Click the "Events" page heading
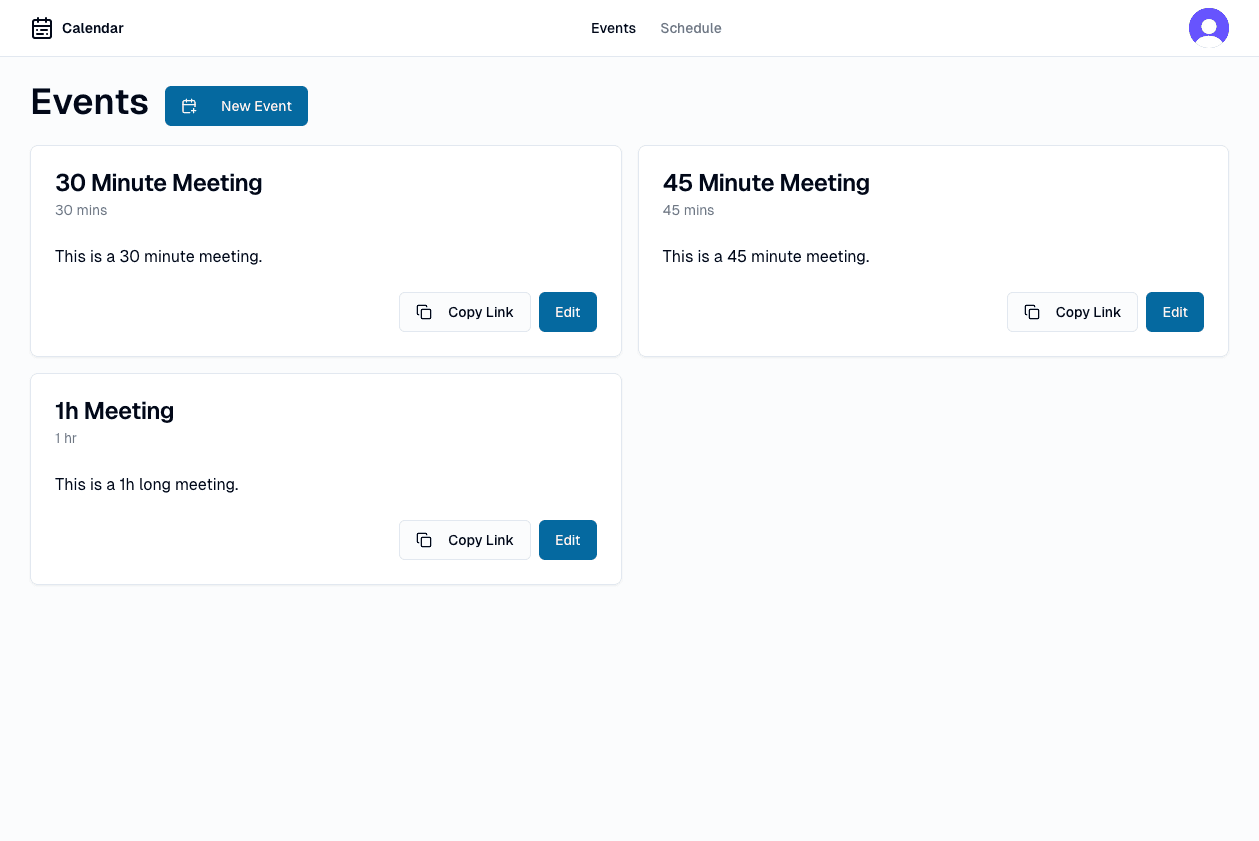 [x=89, y=102]
